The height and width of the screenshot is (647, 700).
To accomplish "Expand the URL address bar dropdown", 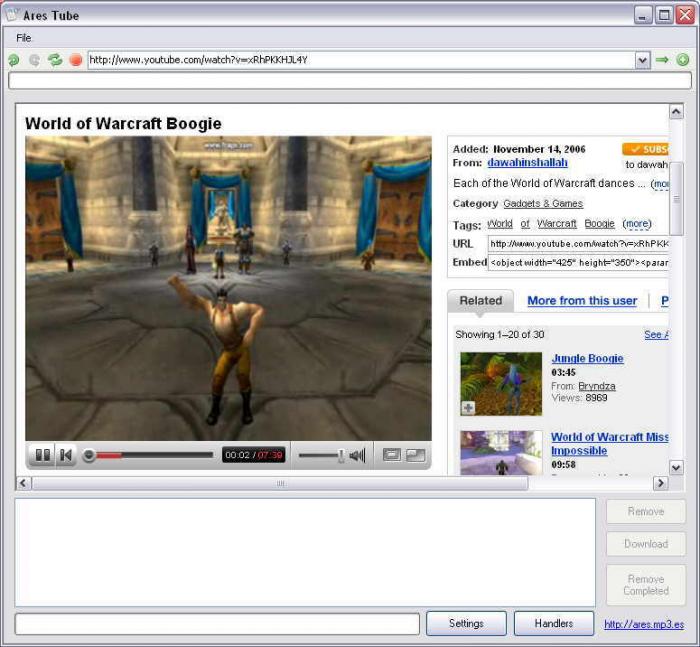I will click(x=642, y=60).
